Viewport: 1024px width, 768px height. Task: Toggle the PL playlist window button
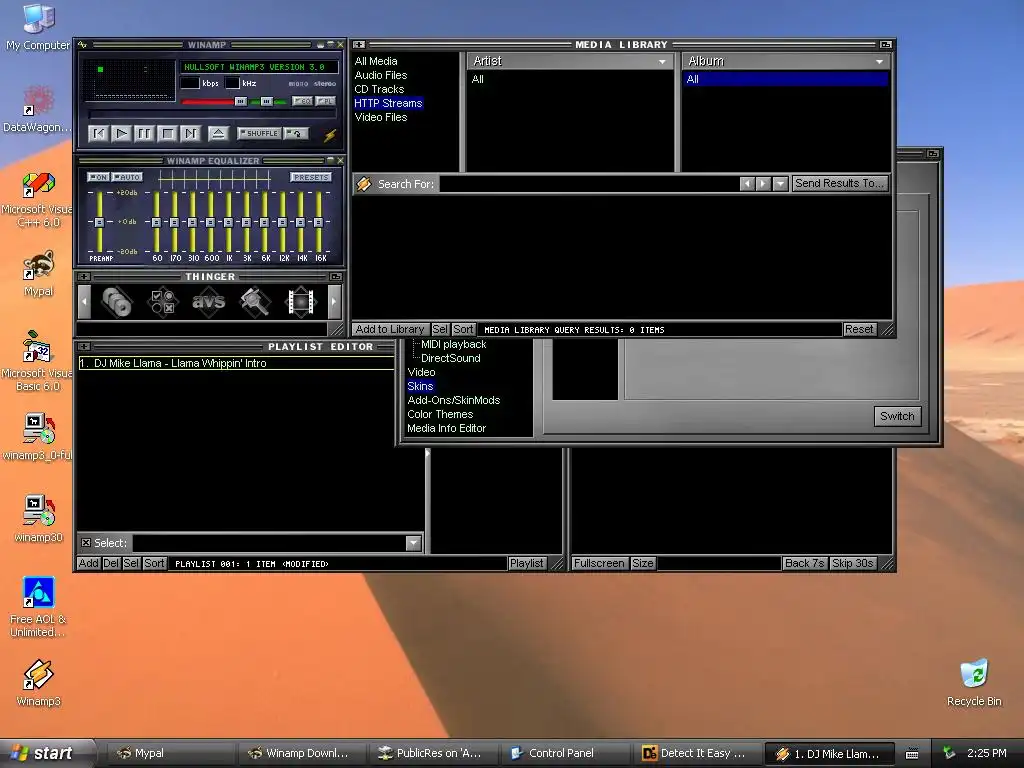click(325, 101)
